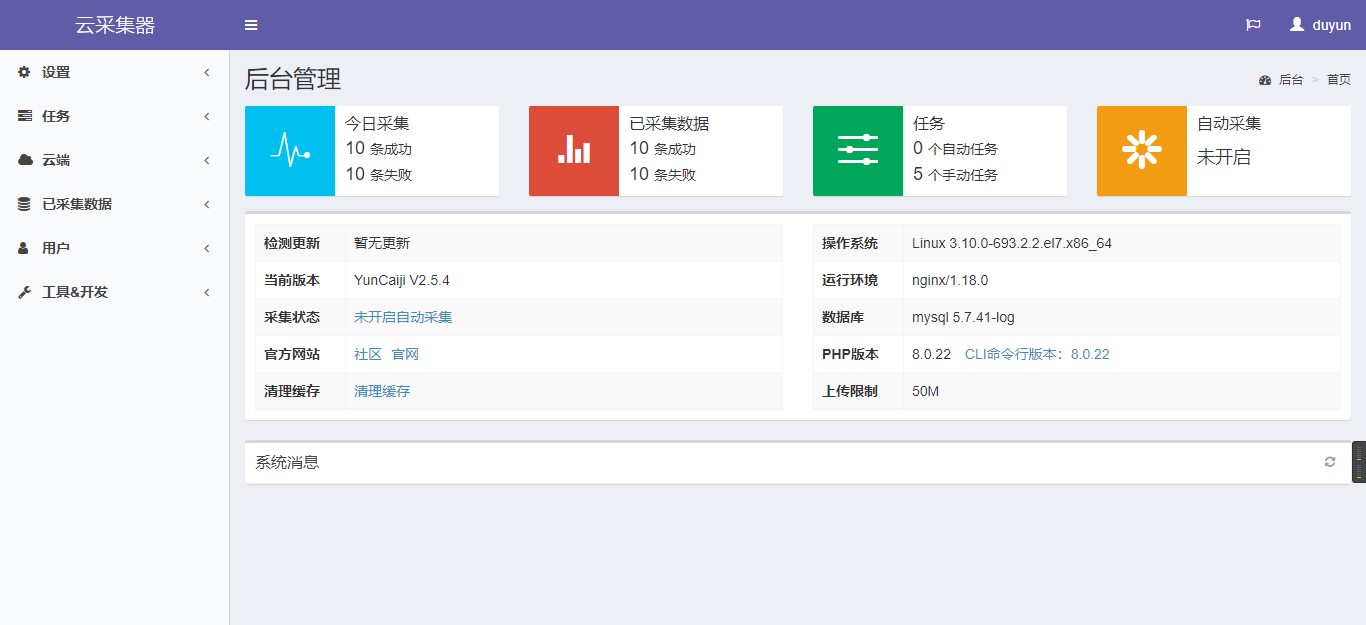Click the dark handle at right edge
This screenshot has height=625, width=1366.
pyautogui.click(x=1359, y=462)
